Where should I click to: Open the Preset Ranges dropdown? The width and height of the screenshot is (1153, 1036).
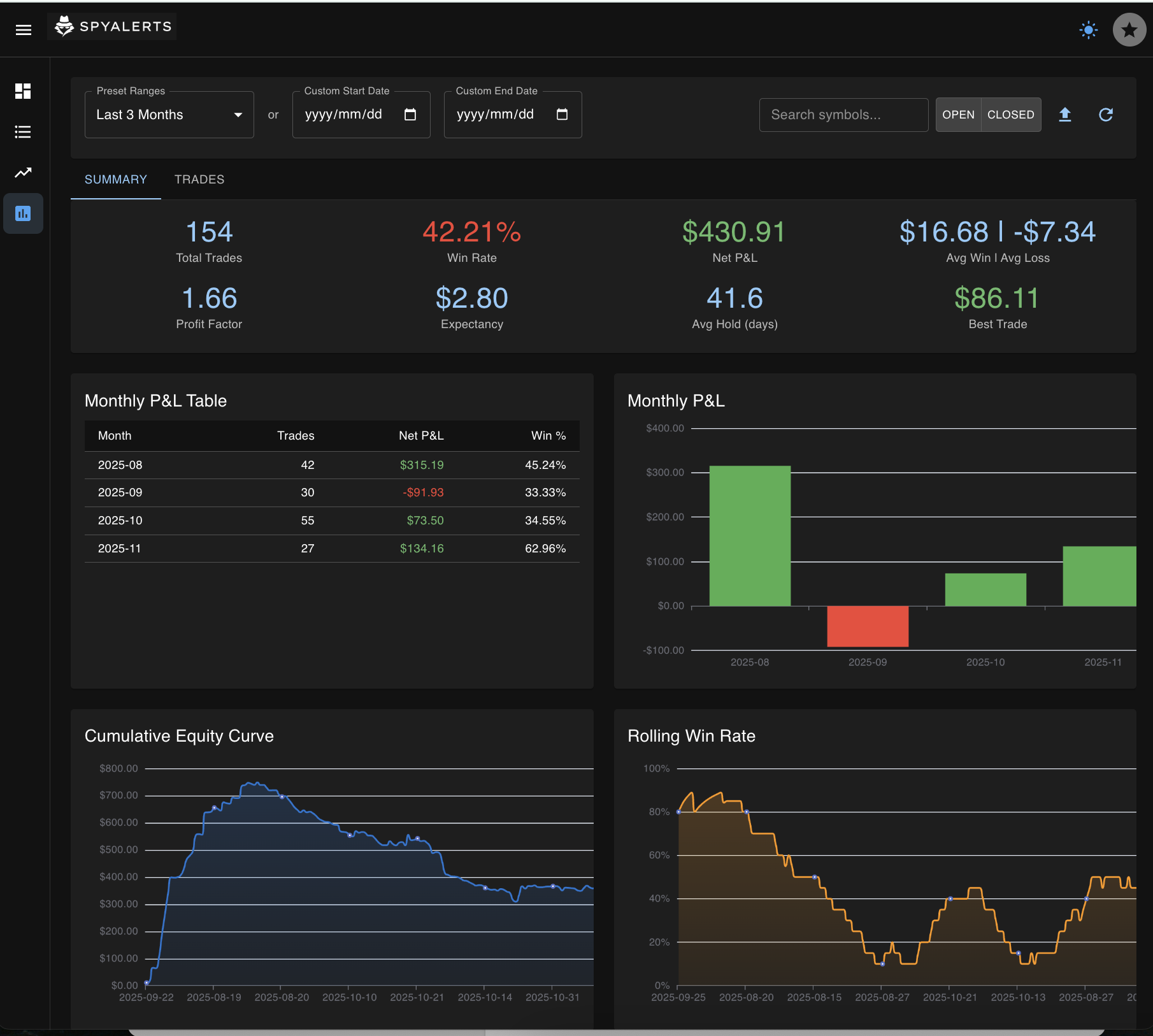(169, 115)
